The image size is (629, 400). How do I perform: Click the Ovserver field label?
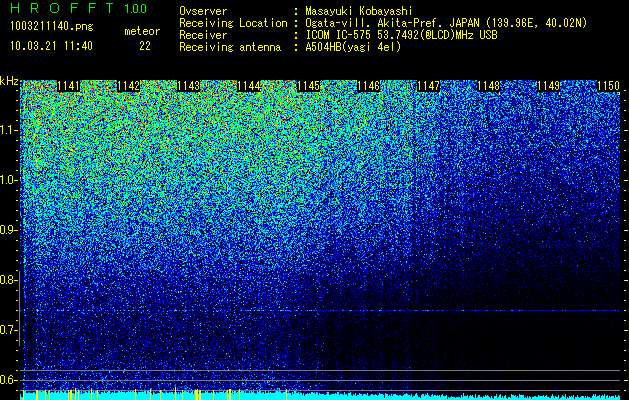coord(203,11)
